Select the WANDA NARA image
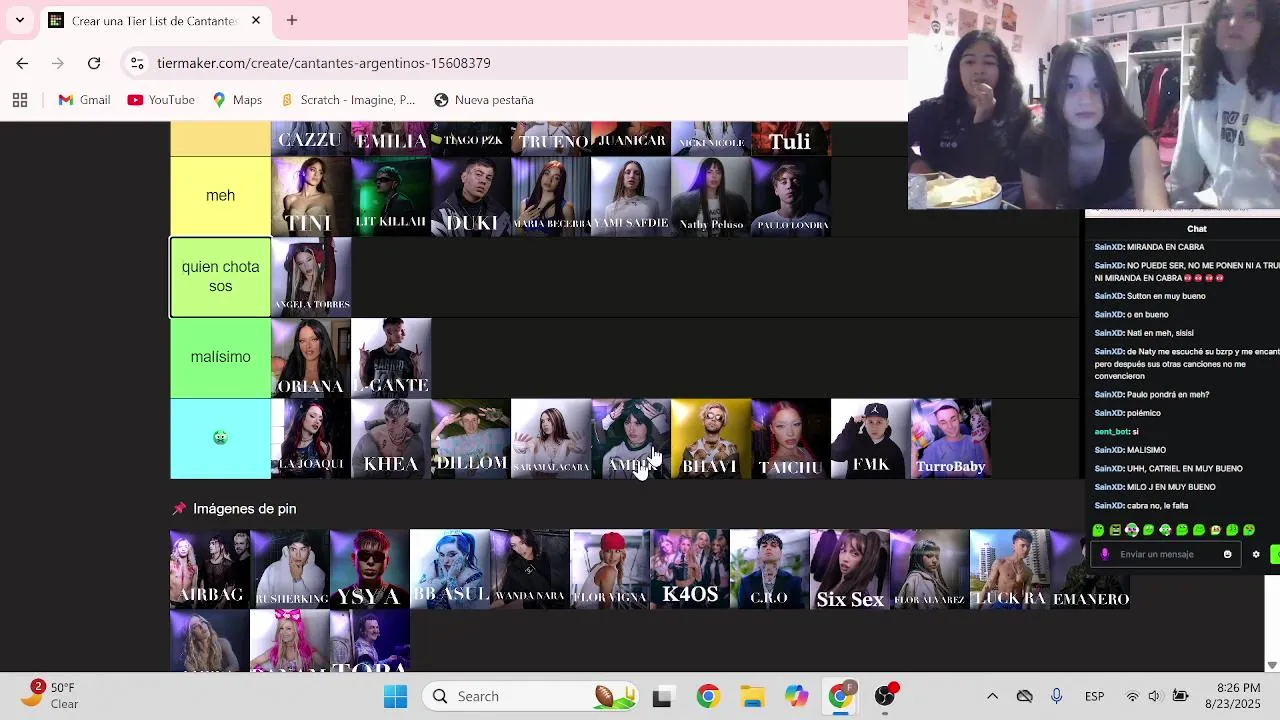The width and height of the screenshot is (1280, 720). click(x=530, y=569)
